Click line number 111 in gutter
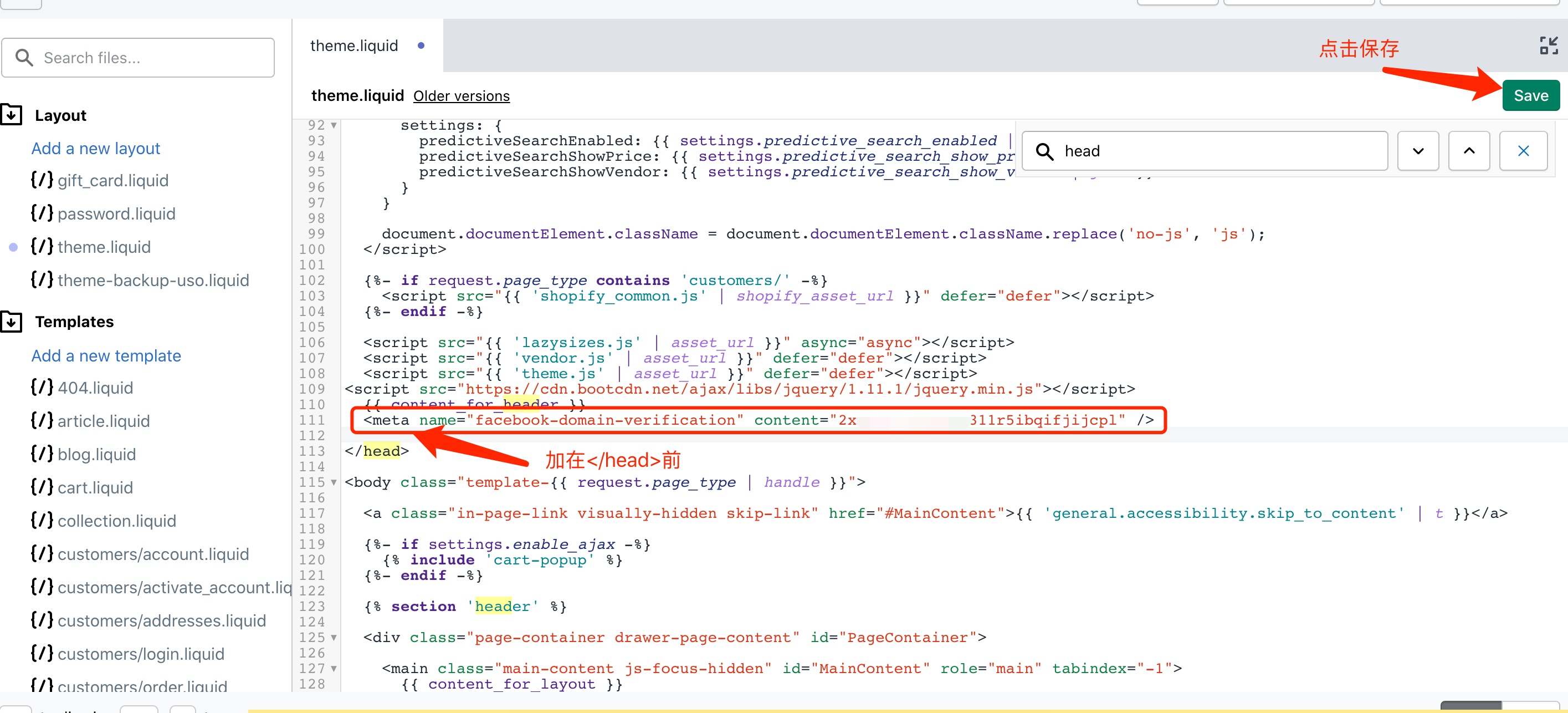 311,420
